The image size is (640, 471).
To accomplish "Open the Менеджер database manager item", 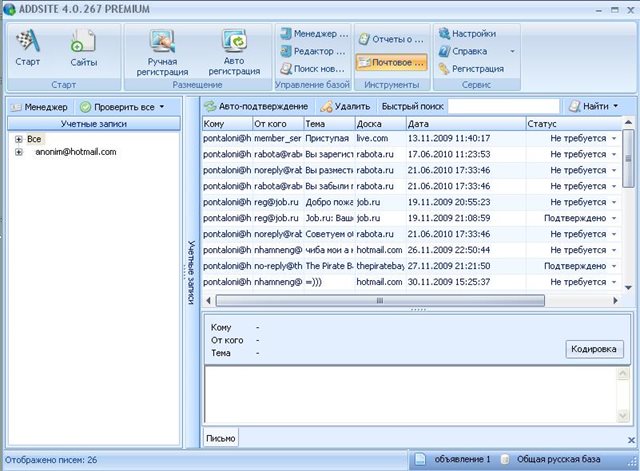I will pyautogui.click(x=314, y=34).
